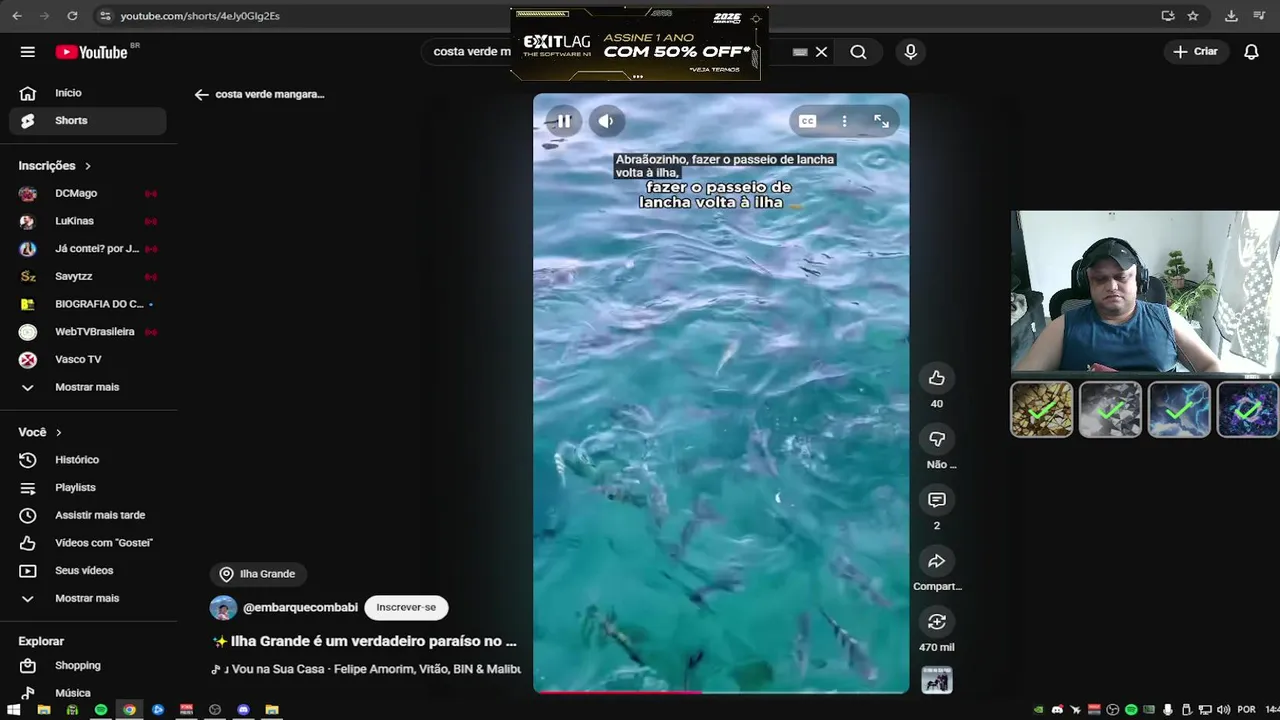Toggle closed captions on the Short
This screenshot has width=1280, height=720.
coord(807,121)
